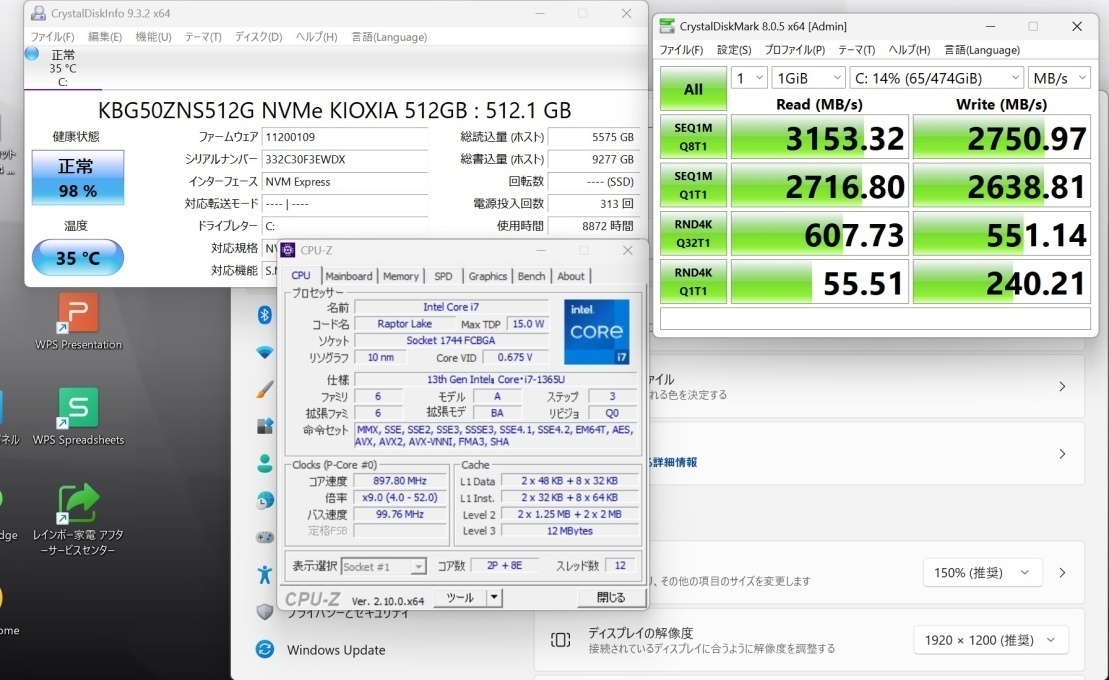Click the 正常 98% health status box

pos(77,177)
